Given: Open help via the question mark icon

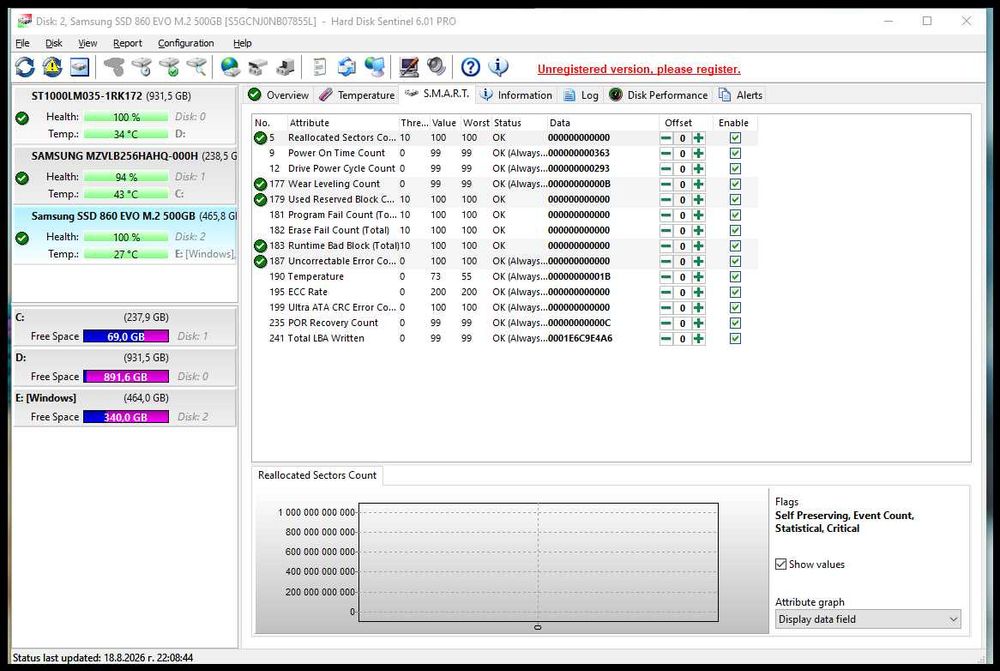Looking at the screenshot, I should 471,67.
